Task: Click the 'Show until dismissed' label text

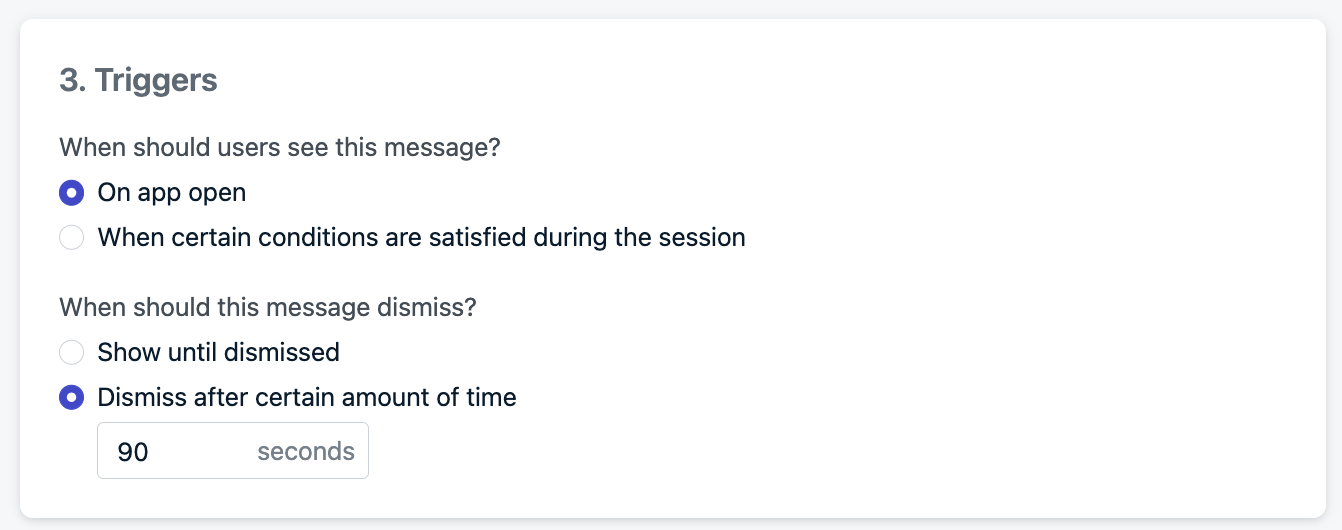Action: click(219, 352)
